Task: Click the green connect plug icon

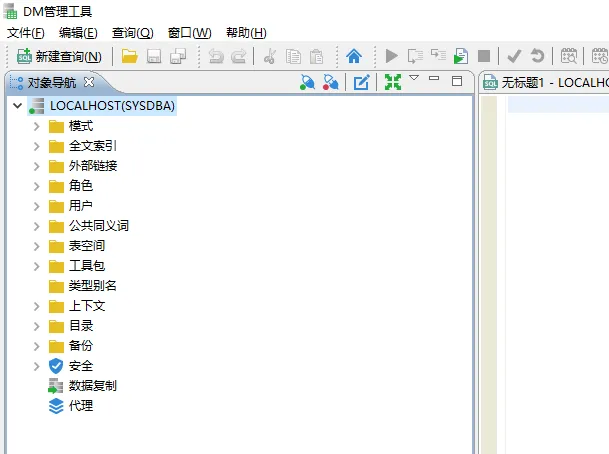Action: tap(307, 82)
